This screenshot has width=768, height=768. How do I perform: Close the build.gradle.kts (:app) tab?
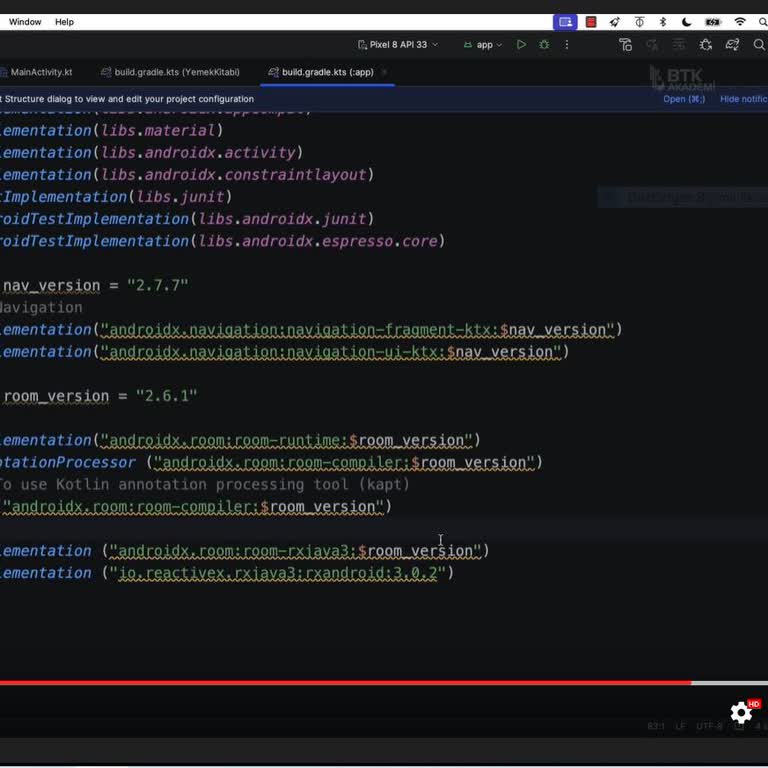point(384,72)
